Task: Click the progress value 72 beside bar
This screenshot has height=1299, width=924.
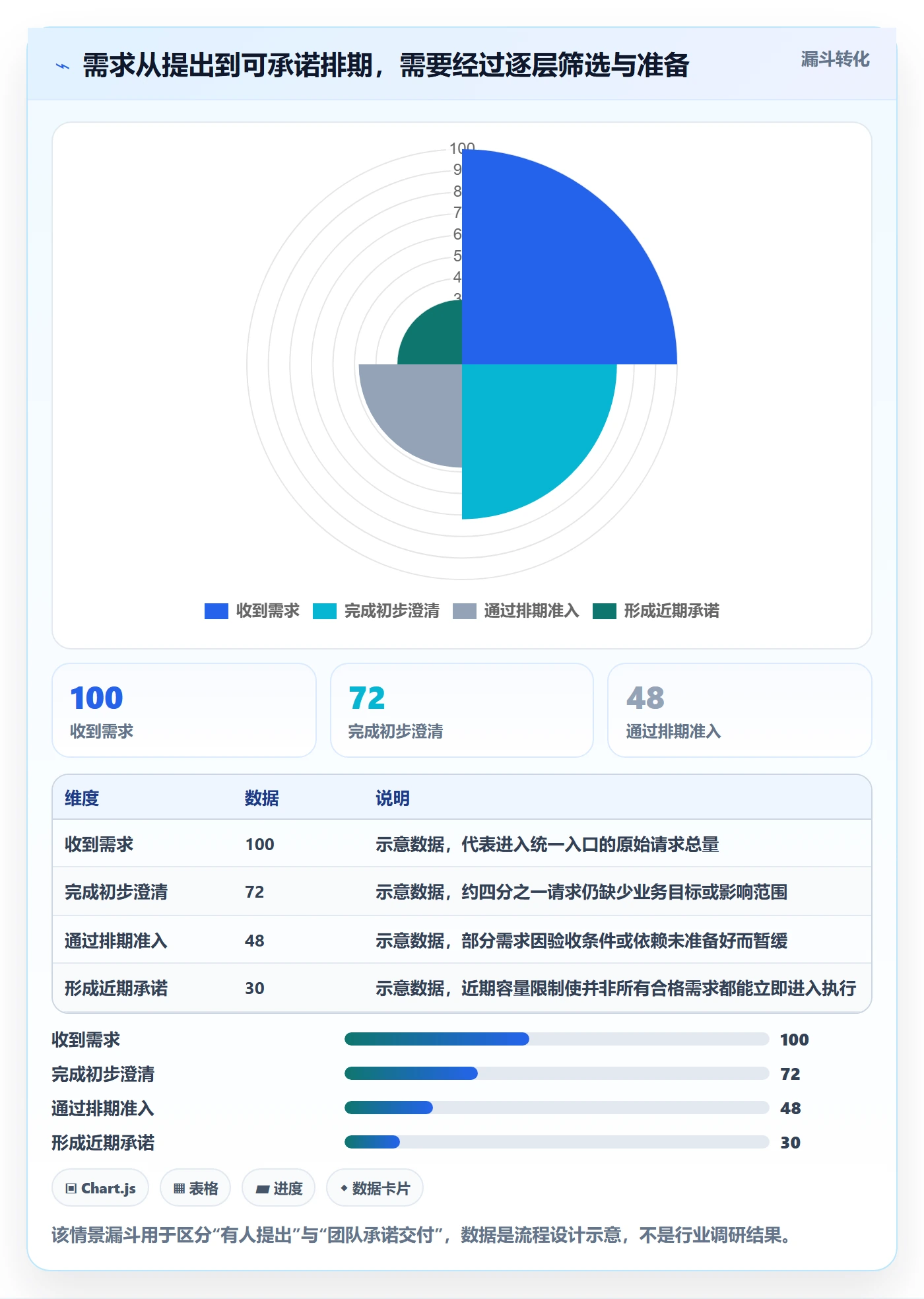Action: 790,1074
